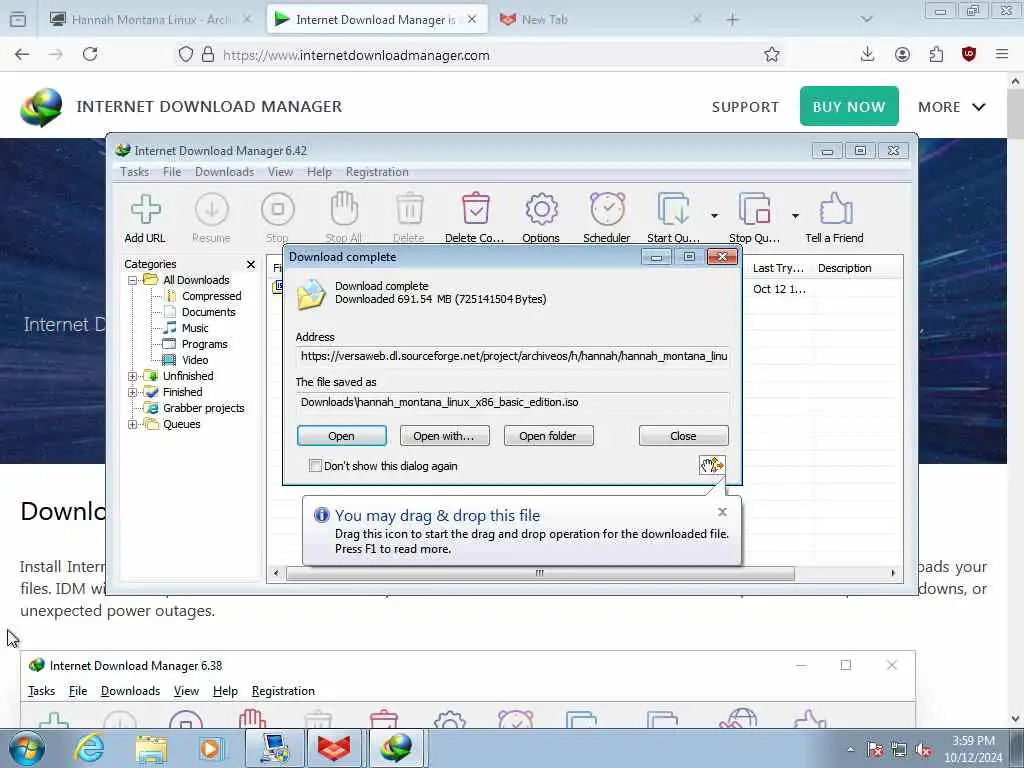Close the Categories panel
Screen dimensions: 1024x768
click(251, 264)
